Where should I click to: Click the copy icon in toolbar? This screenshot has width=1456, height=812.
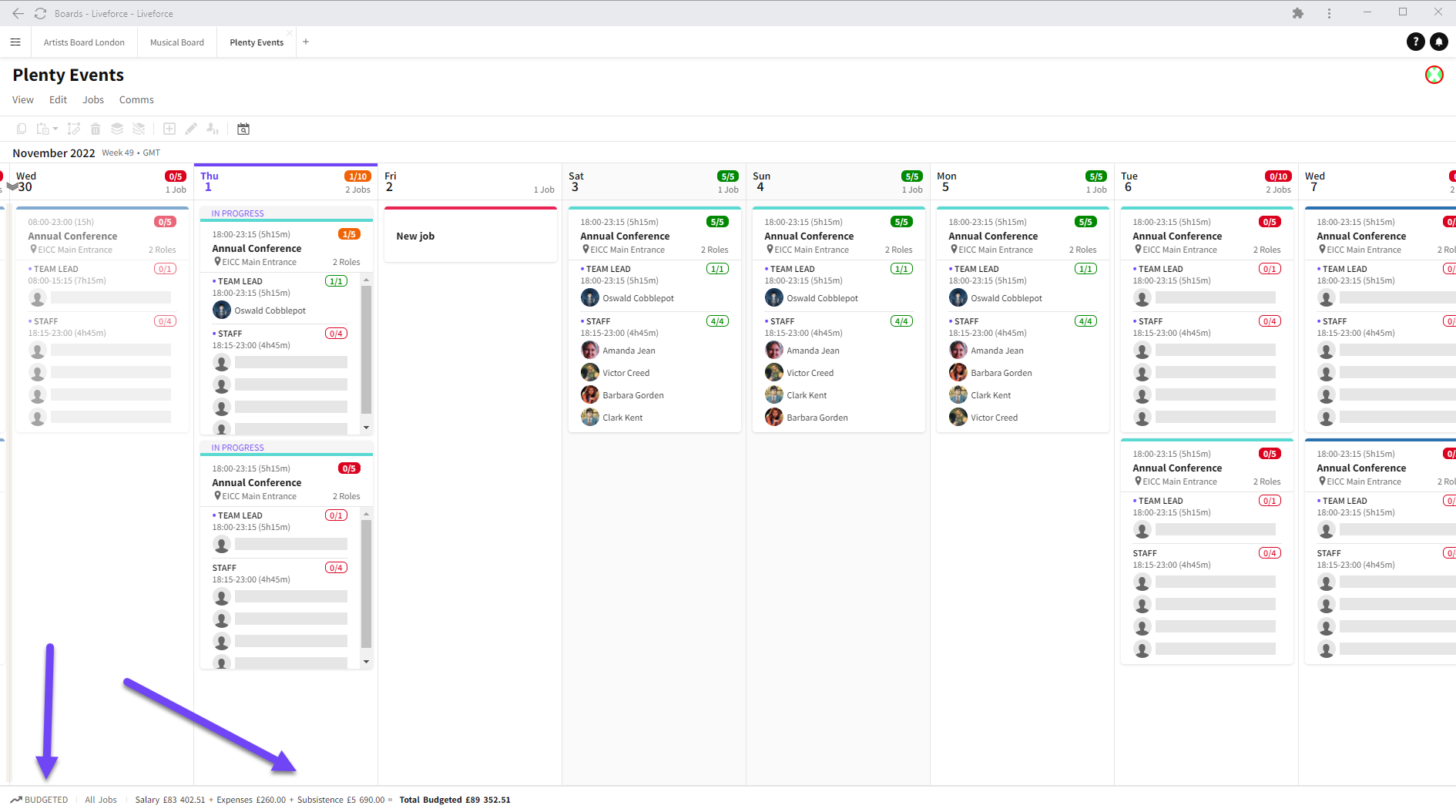coord(22,129)
